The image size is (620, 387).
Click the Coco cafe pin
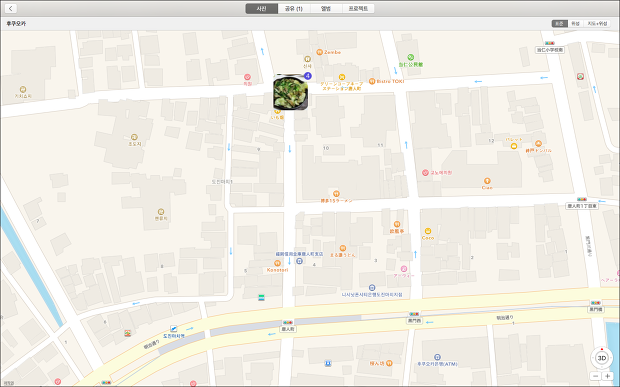pyautogui.click(x=427, y=231)
